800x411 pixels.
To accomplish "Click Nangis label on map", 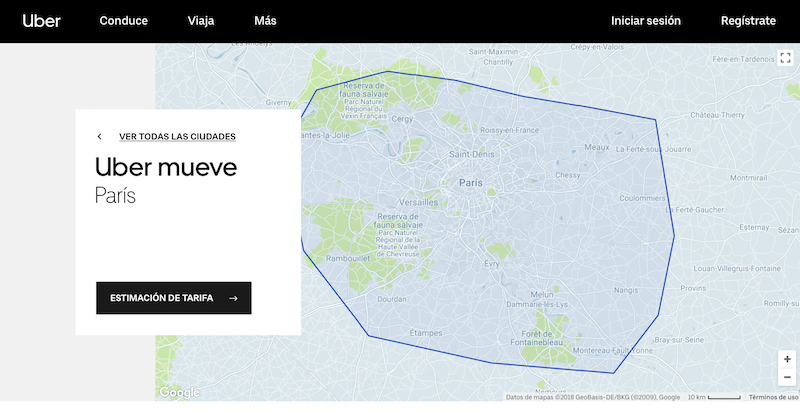I will [626, 290].
